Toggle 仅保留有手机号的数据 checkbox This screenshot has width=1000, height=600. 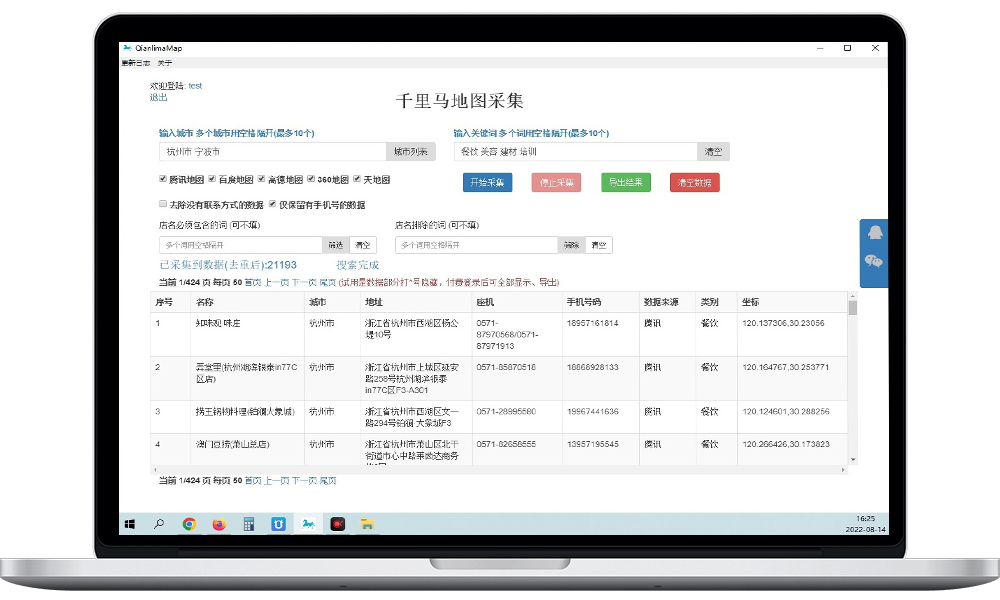[272, 204]
